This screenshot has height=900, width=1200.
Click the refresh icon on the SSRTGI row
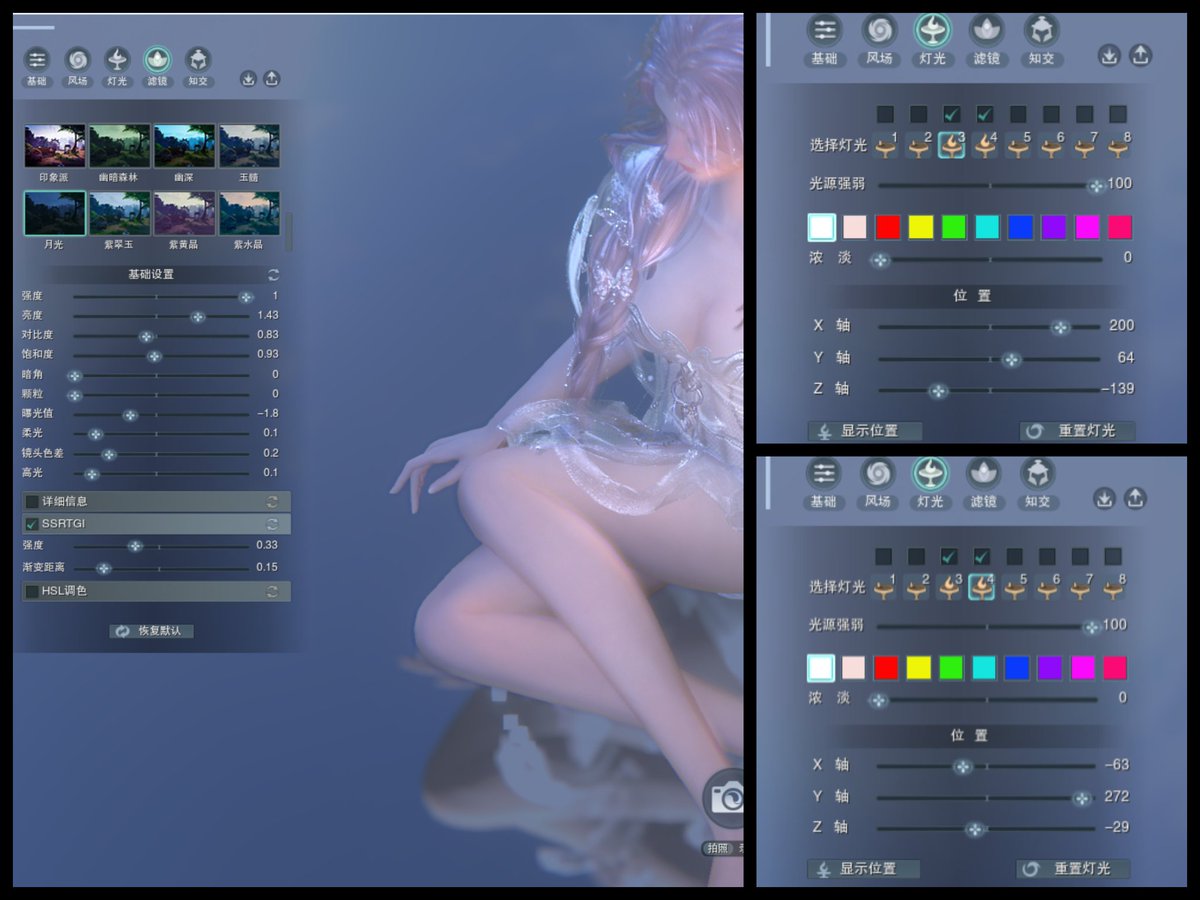pyautogui.click(x=272, y=524)
